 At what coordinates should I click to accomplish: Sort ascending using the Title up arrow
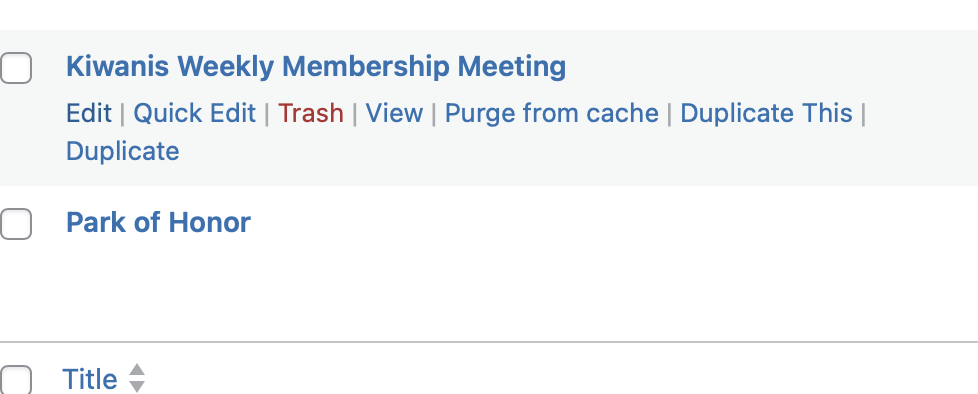click(x=137, y=370)
